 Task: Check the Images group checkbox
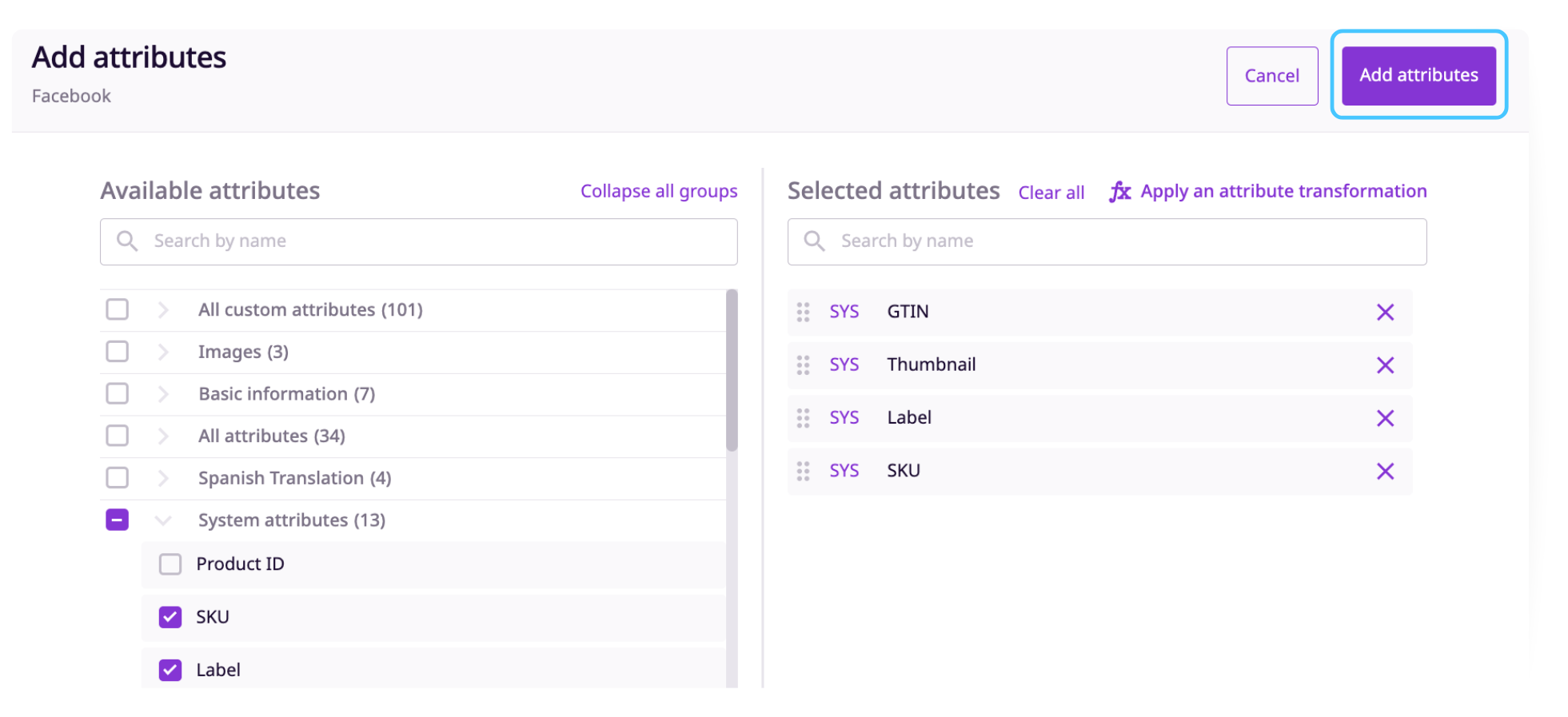pyautogui.click(x=118, y=352)
